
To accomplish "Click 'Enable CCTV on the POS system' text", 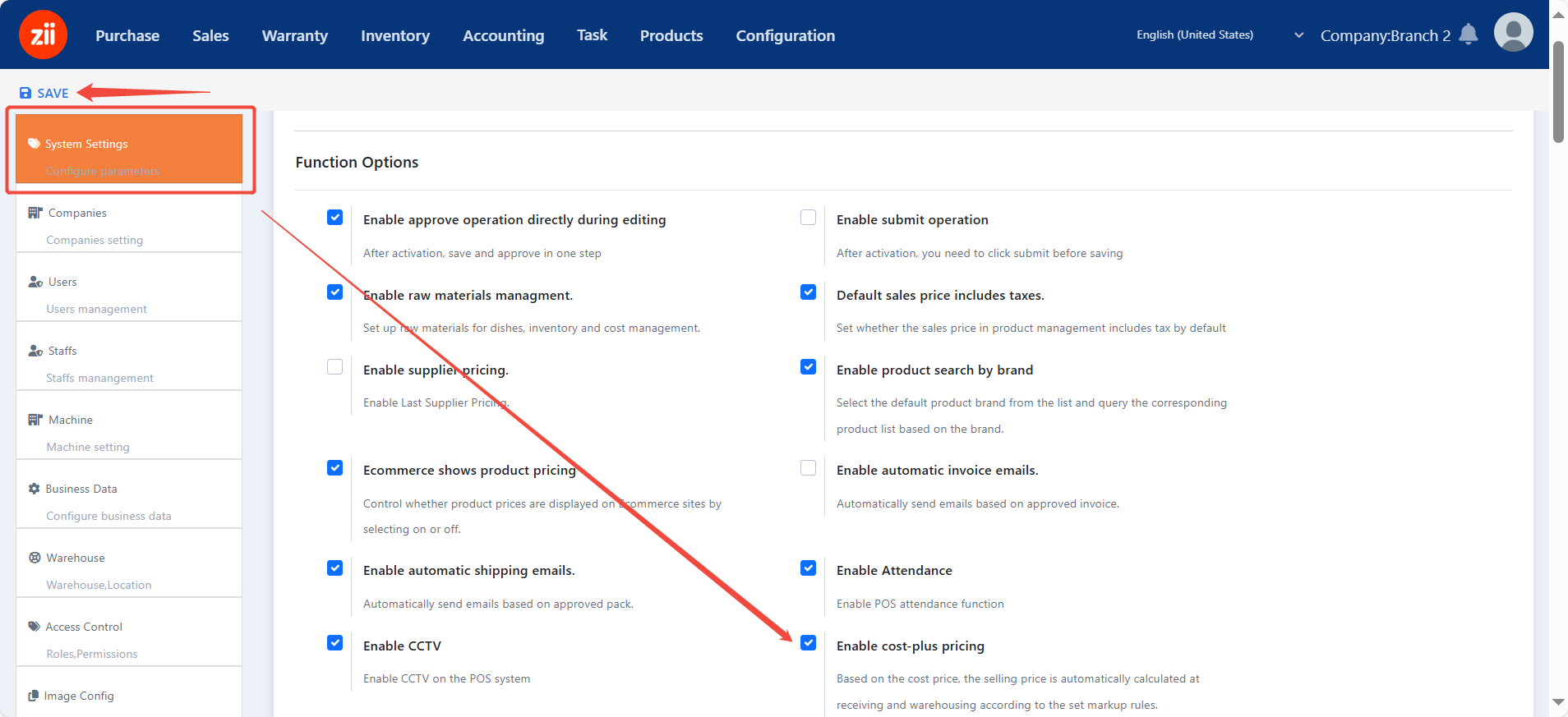I will click(x=446, y=678).
